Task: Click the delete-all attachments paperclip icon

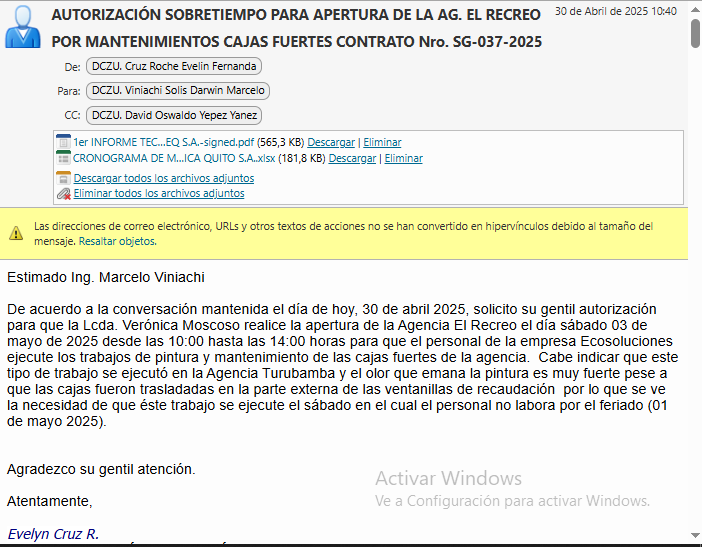Action: click(x=64, y=193)
